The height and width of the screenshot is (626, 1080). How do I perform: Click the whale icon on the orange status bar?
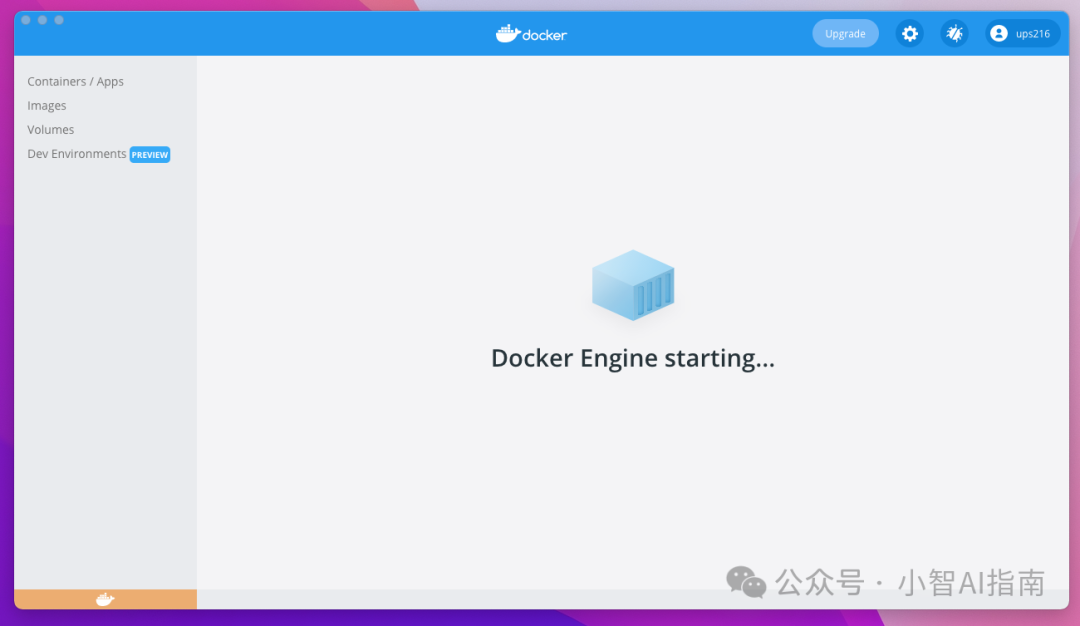(x=104, y=599)
